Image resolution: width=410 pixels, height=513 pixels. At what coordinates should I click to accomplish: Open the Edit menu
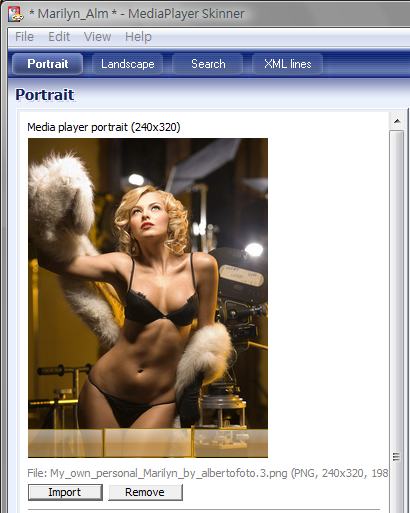pos(59,37)
